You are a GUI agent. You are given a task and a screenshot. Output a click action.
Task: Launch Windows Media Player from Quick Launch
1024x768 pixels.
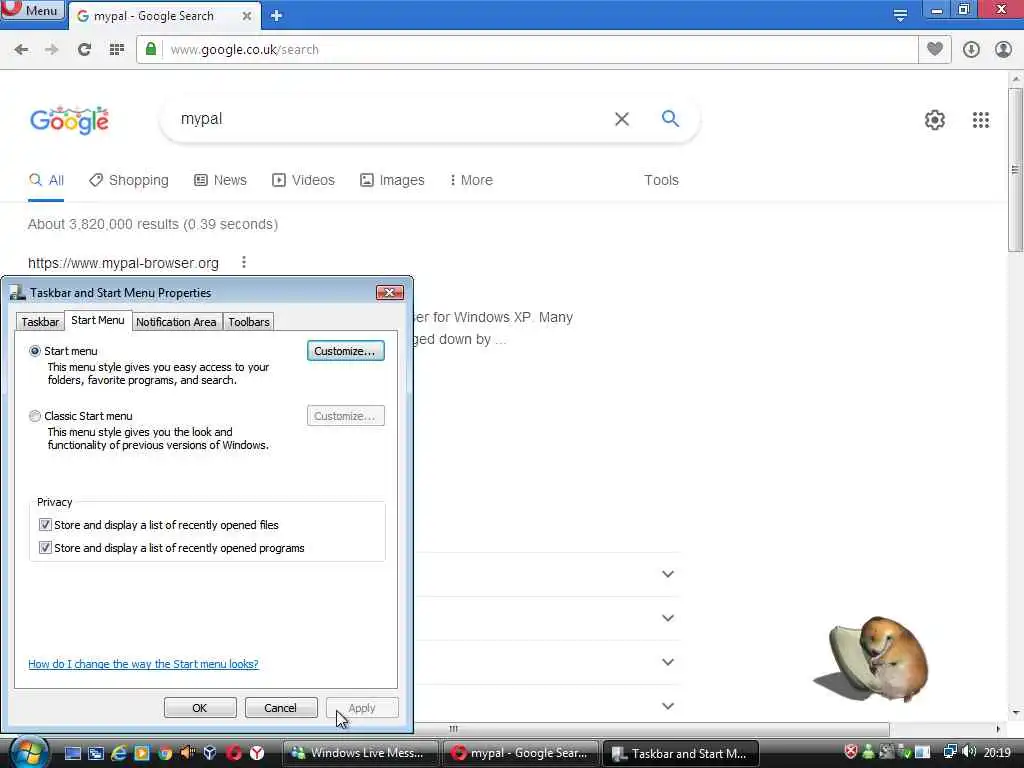(x=141, y=753)
